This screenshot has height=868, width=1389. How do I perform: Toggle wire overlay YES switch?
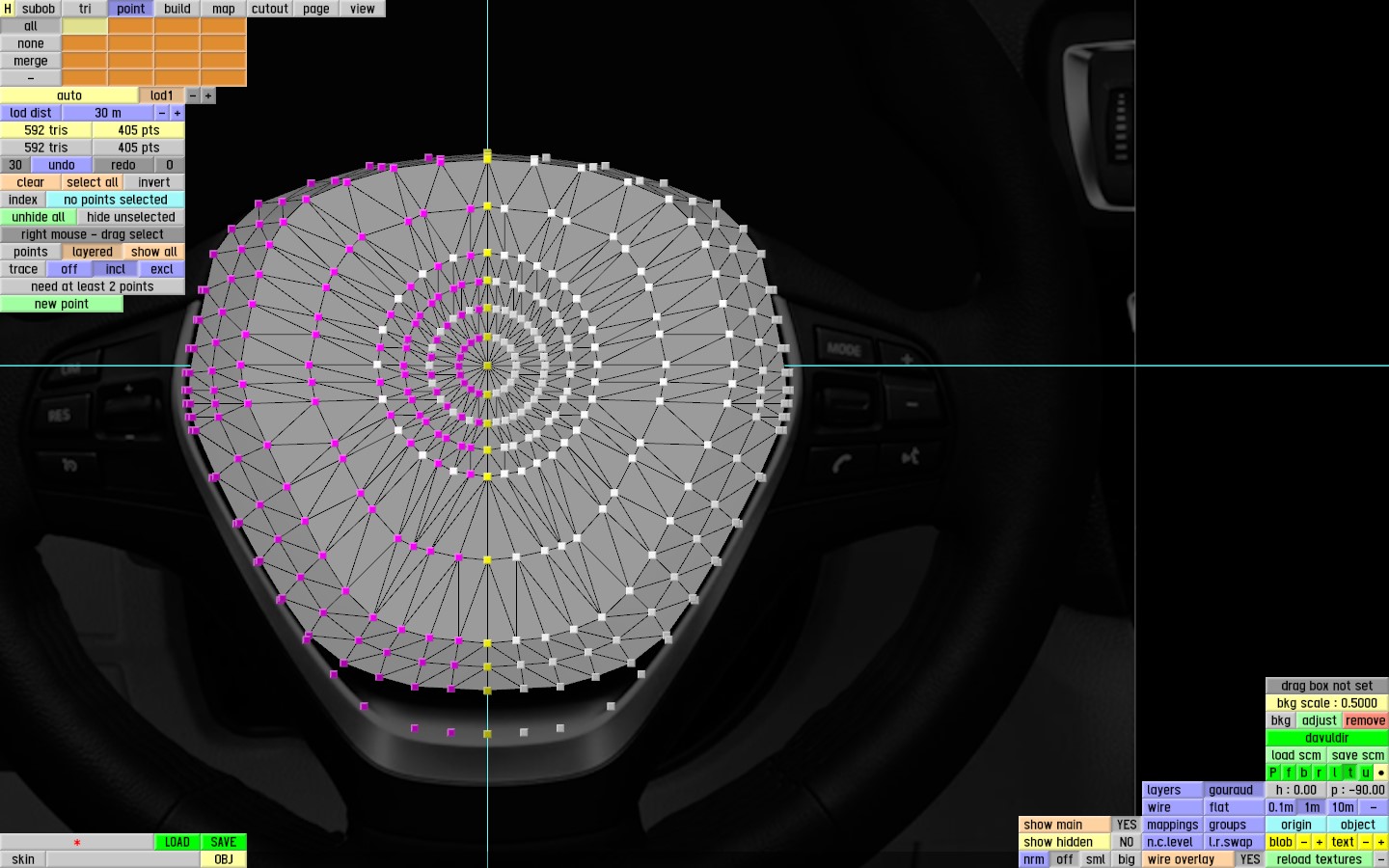1250,859
